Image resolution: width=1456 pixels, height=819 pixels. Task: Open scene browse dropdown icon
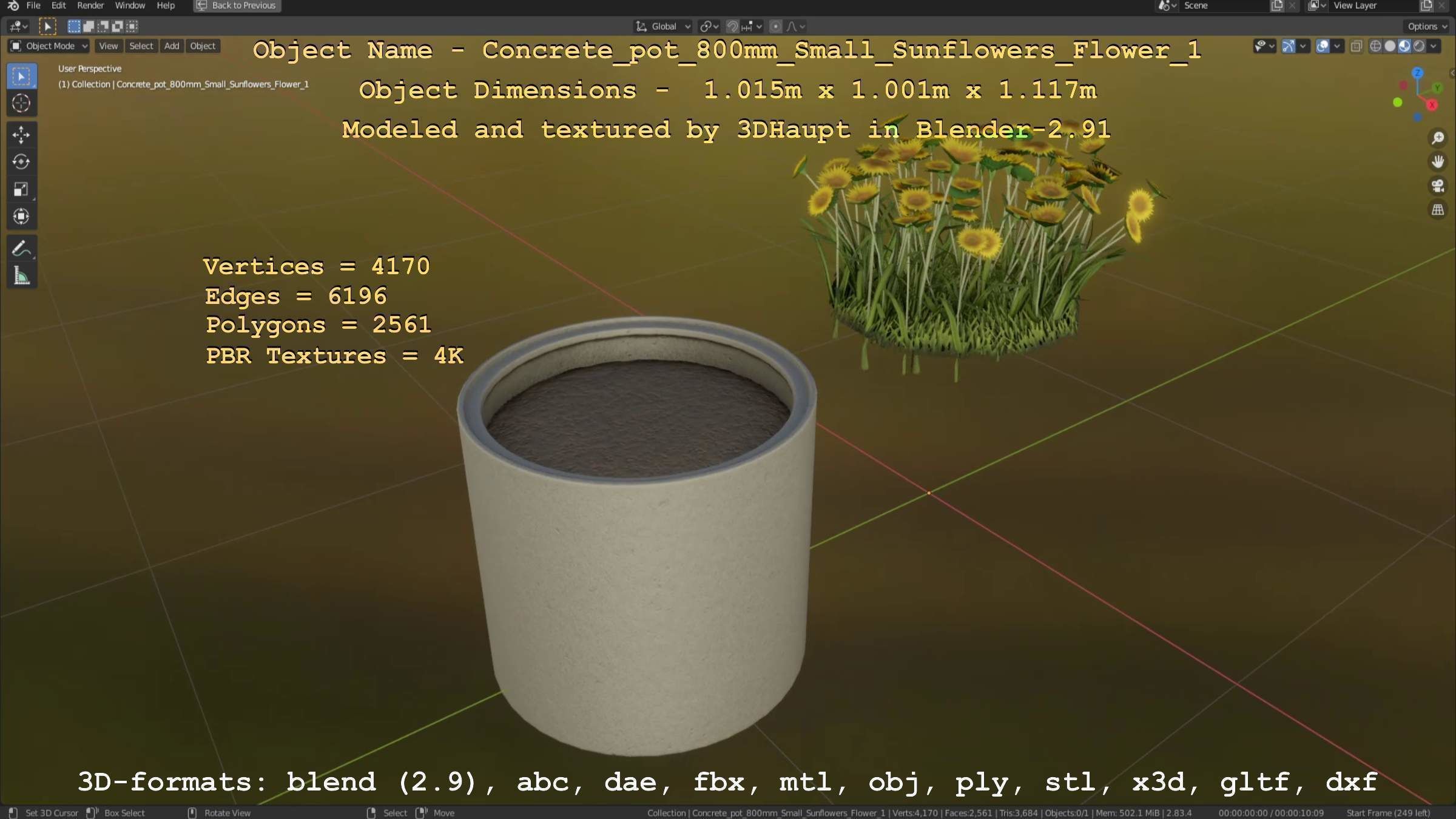tap(1167, 6)
